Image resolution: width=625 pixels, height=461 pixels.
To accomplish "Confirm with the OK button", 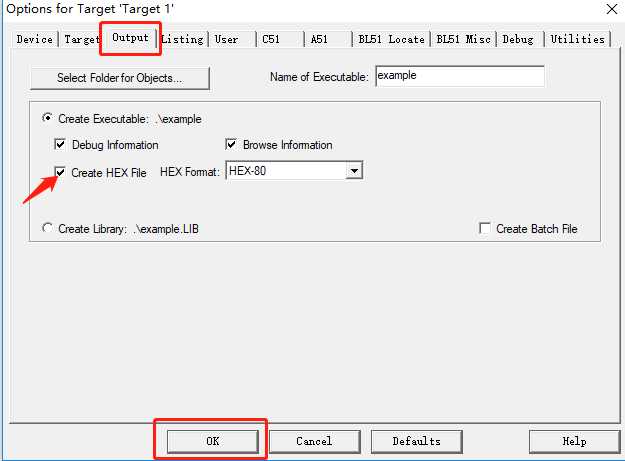I will point(212,441).
